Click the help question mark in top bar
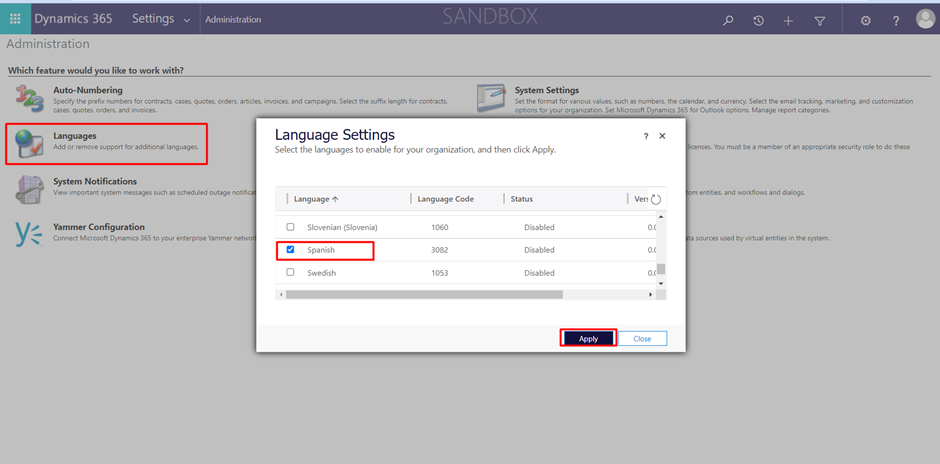 [x=896, y=20]
